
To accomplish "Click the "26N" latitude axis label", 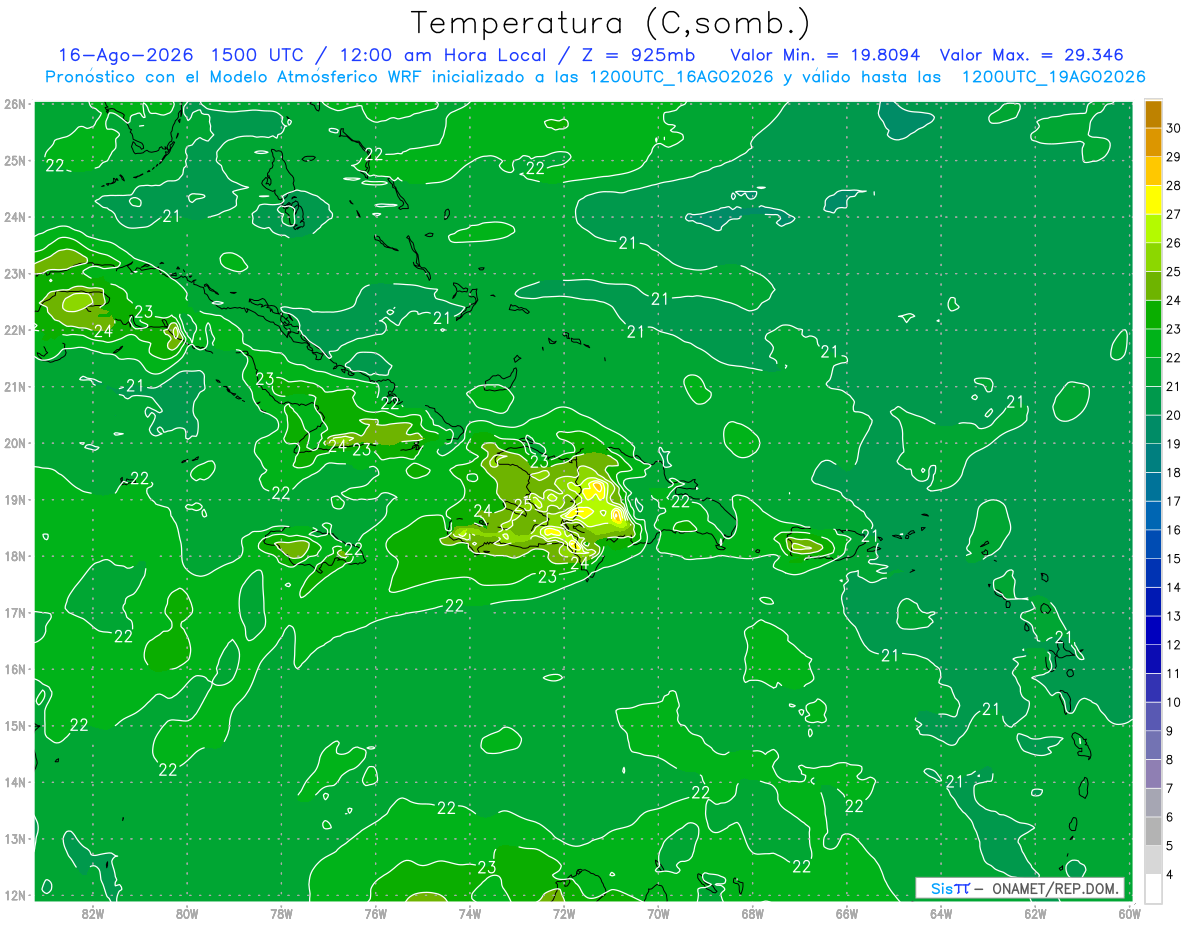I will click(x=14, y=104).
